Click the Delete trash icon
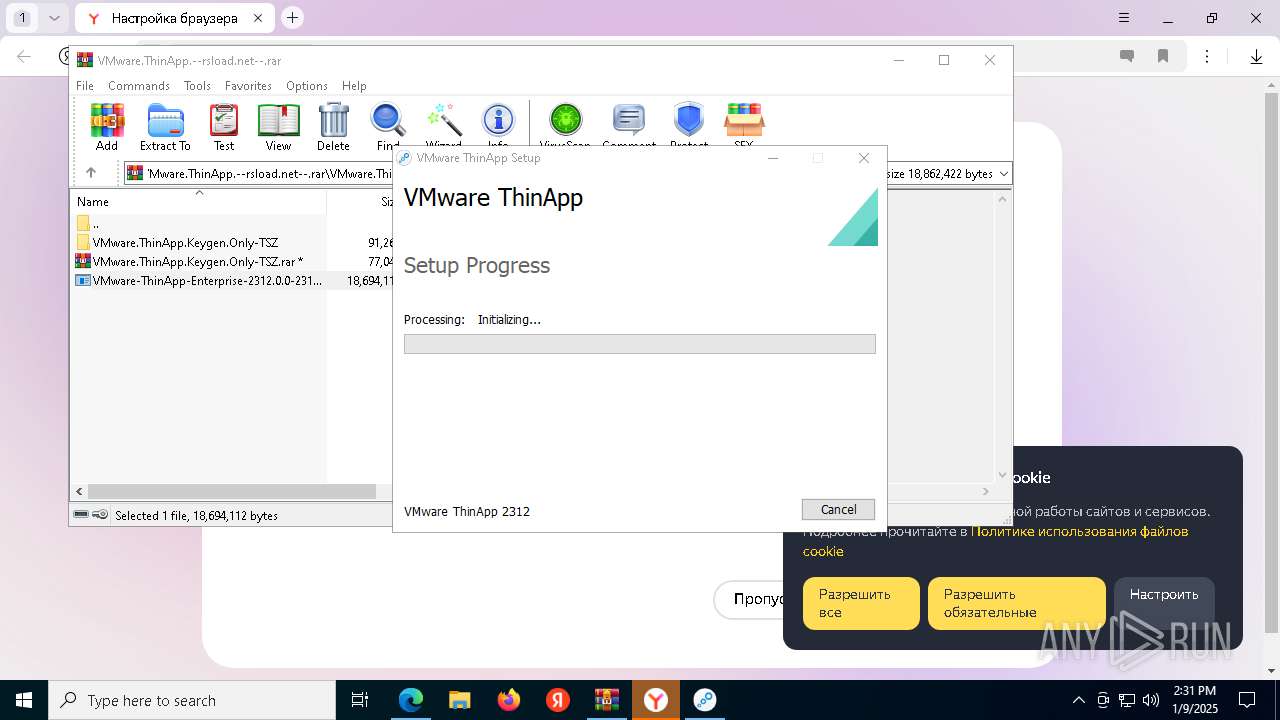The height and width of the screenshot is (720, 1280). click(333, 127)
